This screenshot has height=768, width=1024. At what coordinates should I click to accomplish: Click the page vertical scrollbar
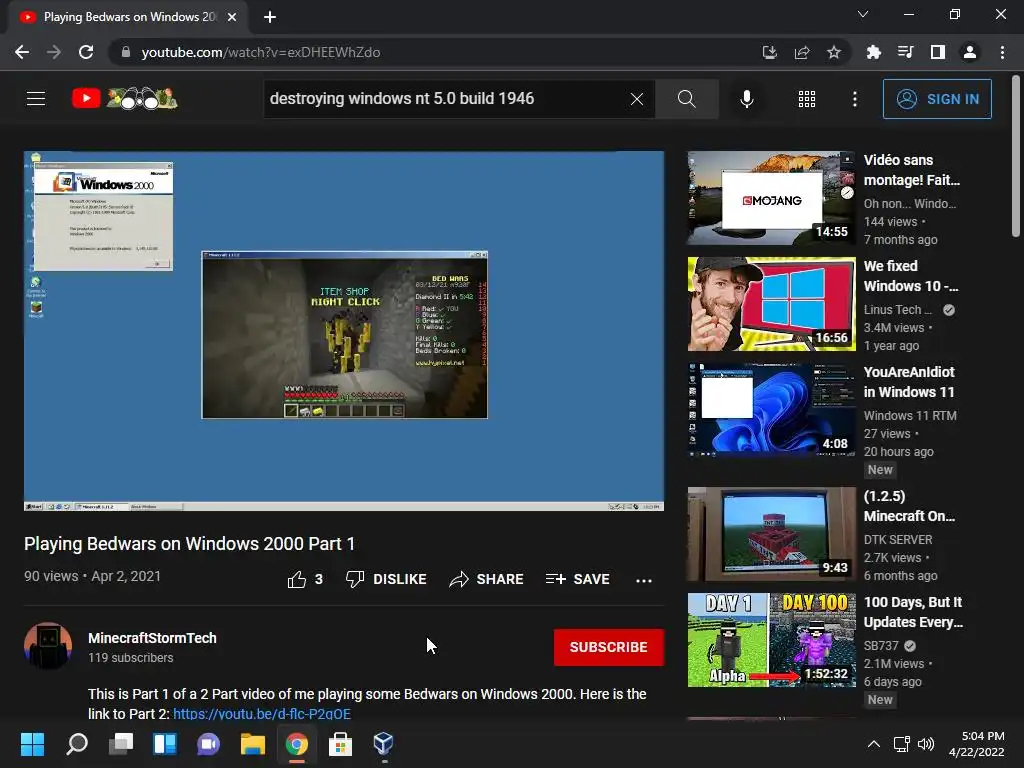coord(1016,157)
